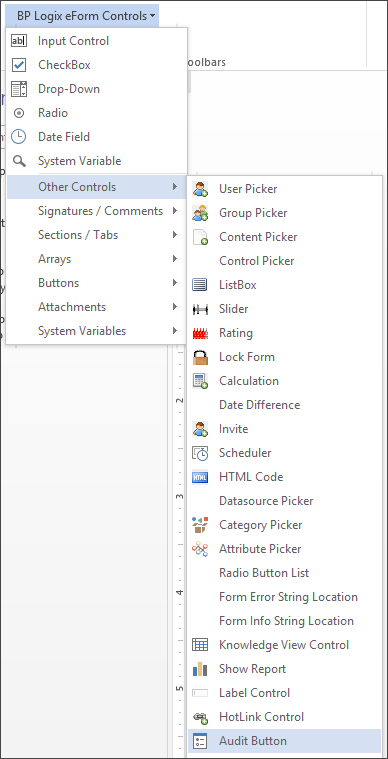Click the Audit Button text label
This screenshot has width=388, height=759.
click(x=253, y=741)
